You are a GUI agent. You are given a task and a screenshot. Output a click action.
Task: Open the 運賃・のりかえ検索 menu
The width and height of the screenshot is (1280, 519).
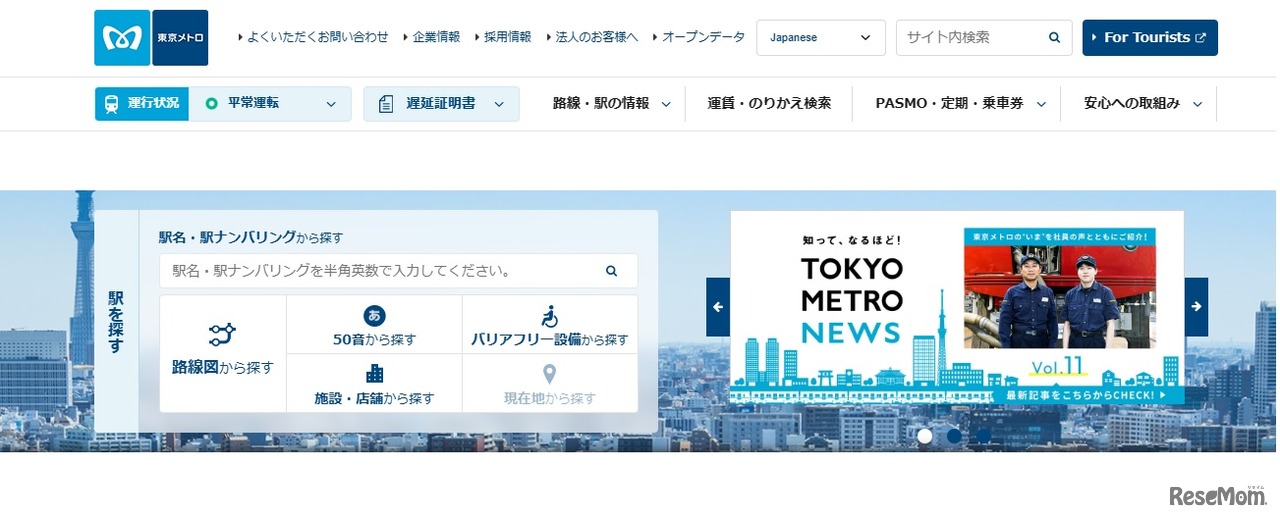coord(769,103)
